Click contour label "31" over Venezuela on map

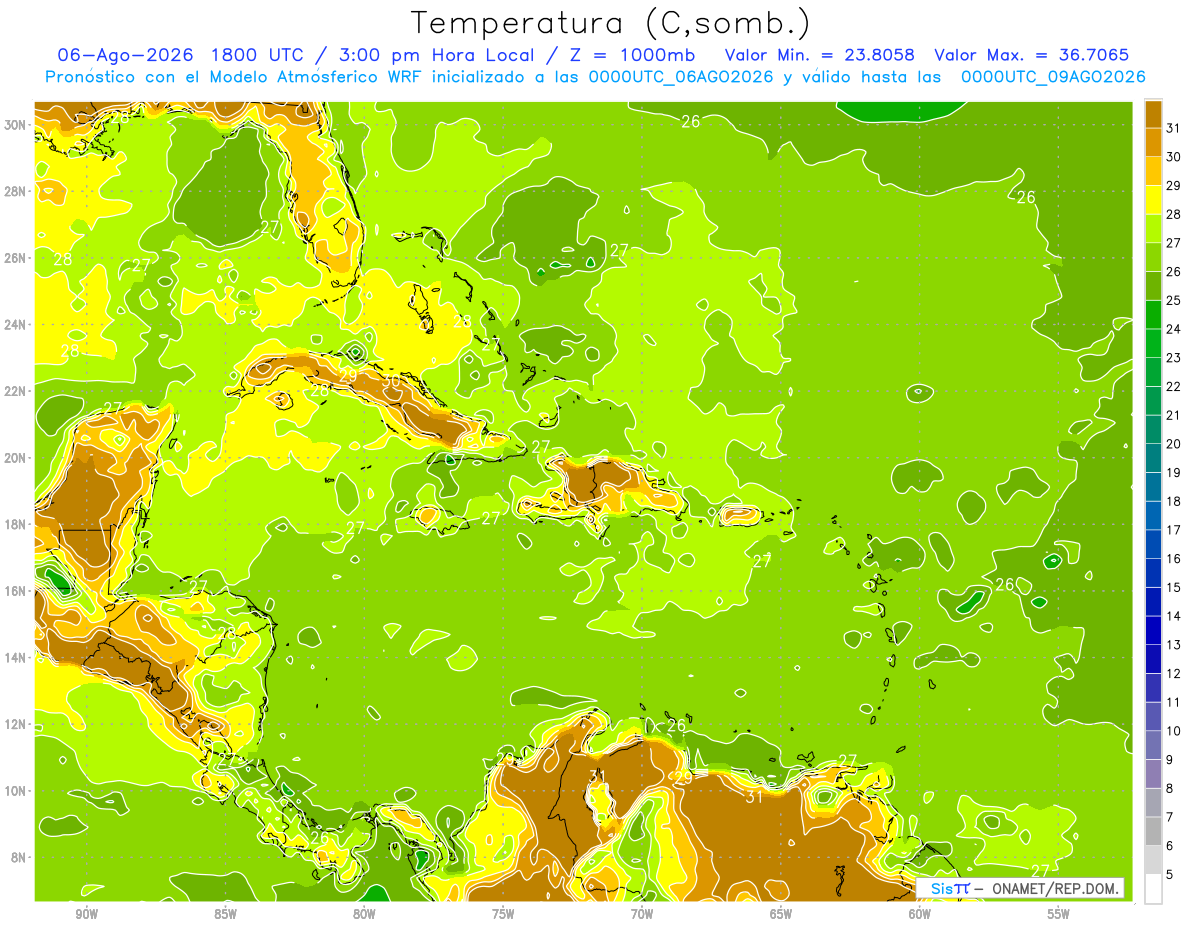click(754, 797)
